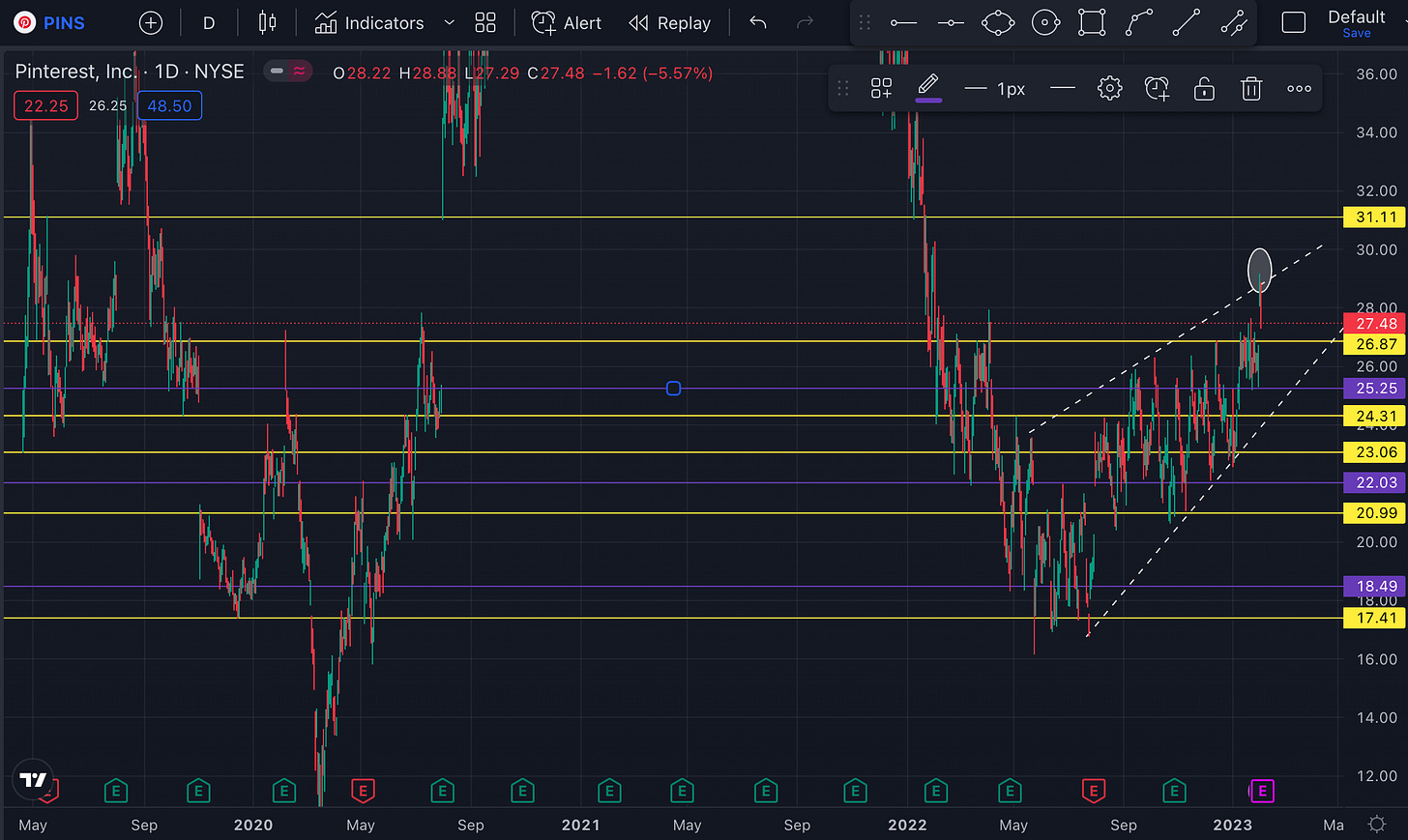Click the red 27.48 current price label

click(1374, 324)
